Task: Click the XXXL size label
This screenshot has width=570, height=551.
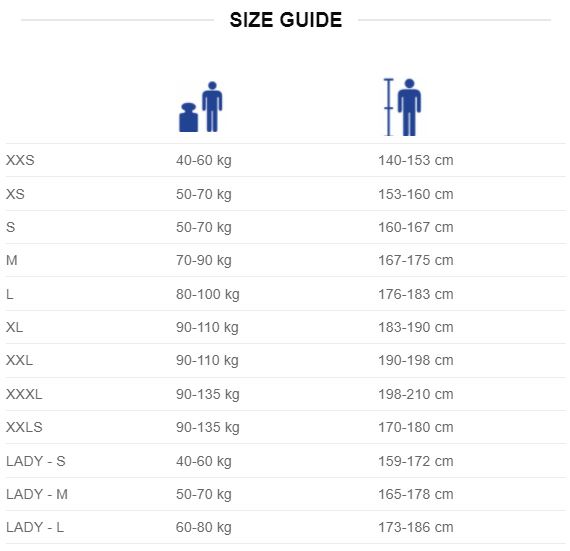Action: pos(24,394)
